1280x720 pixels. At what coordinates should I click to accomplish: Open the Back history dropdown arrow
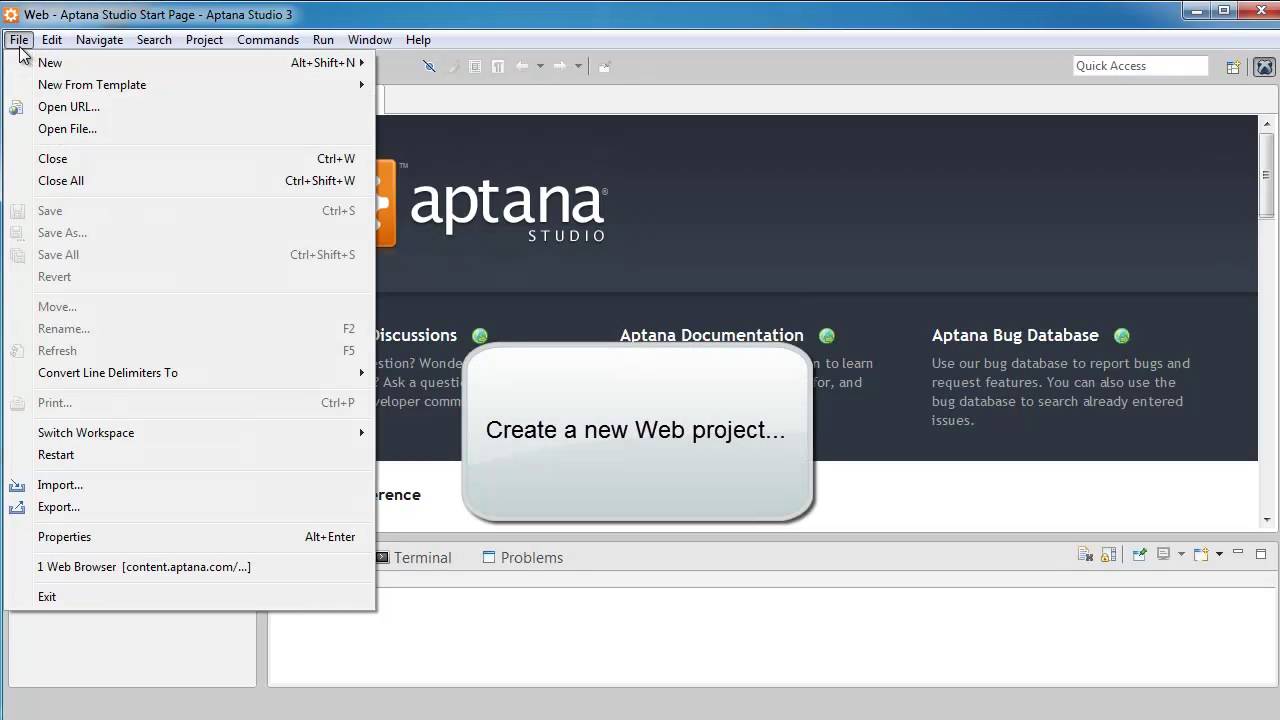(x=540, y=66)
